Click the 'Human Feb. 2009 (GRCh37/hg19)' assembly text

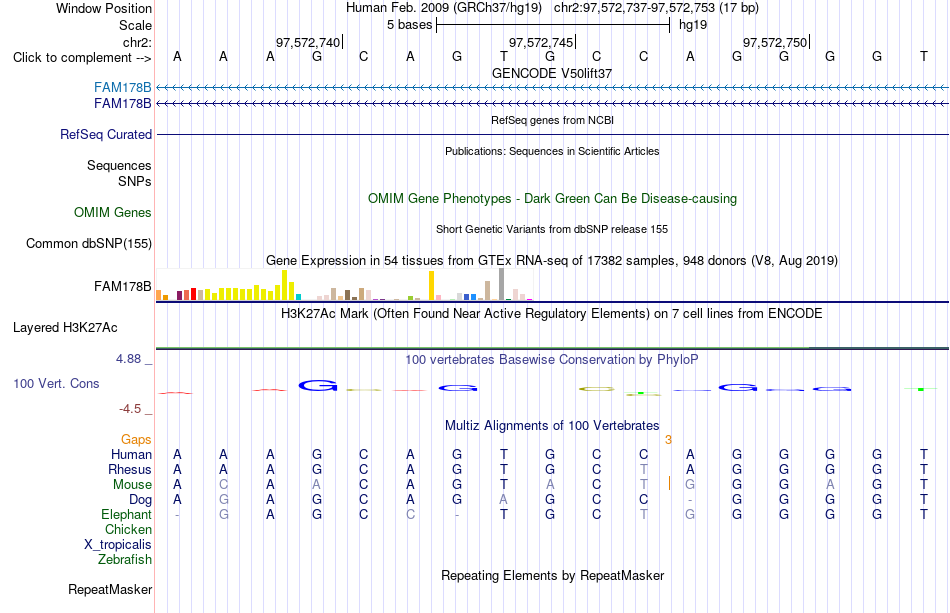coord(443,8)
